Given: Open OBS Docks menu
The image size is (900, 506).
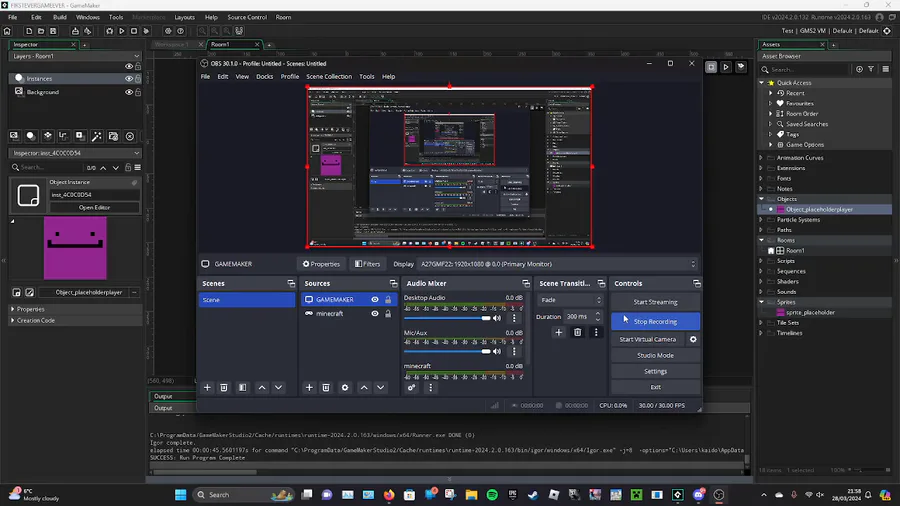Looking at the screenshot, I should pos(265,76).
